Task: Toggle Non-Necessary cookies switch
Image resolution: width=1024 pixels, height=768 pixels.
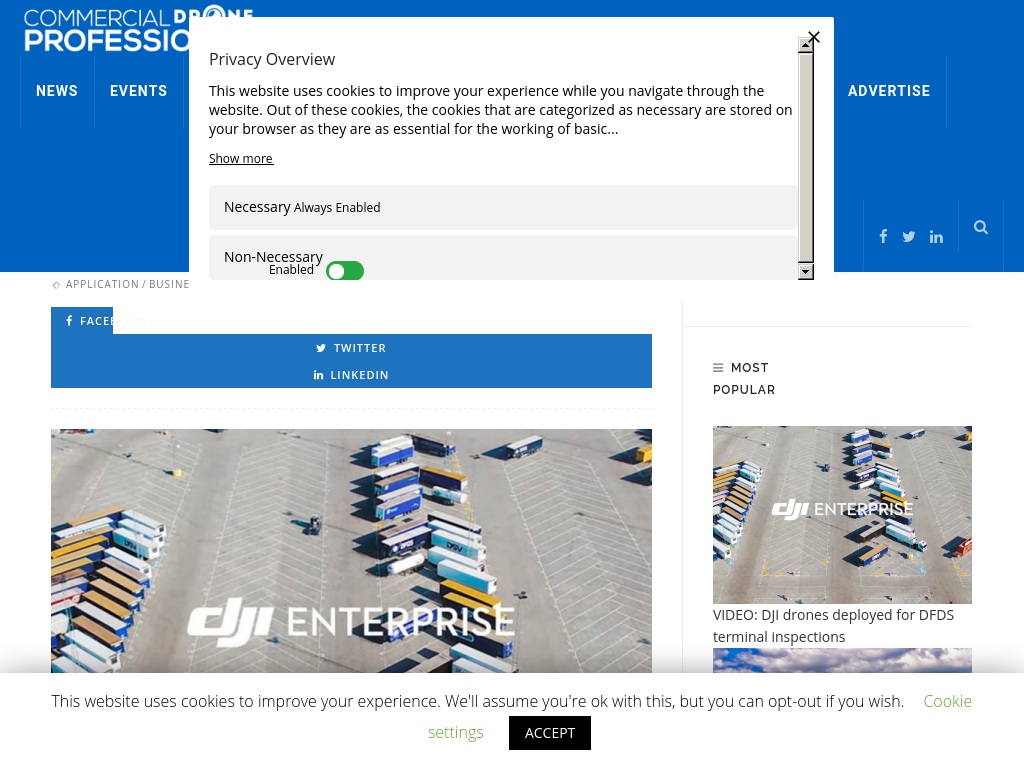Action: (x=345, y=271)
